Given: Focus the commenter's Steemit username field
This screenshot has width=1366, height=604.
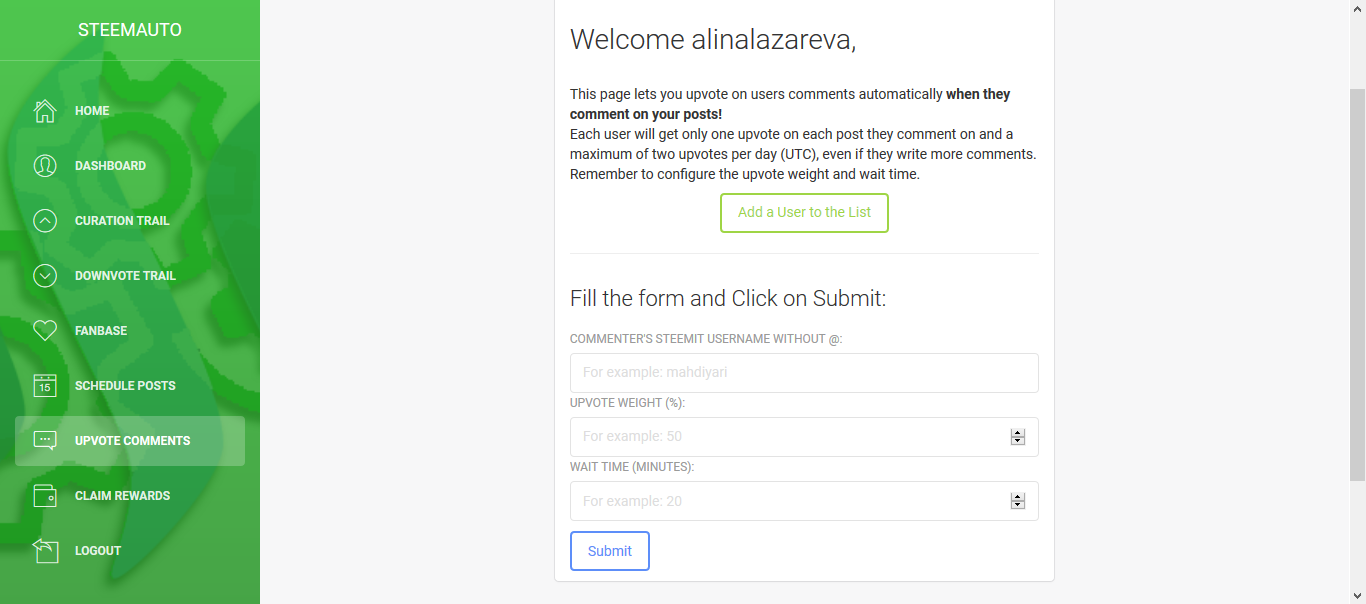Looking at the screenshot, I should point(804,372).
